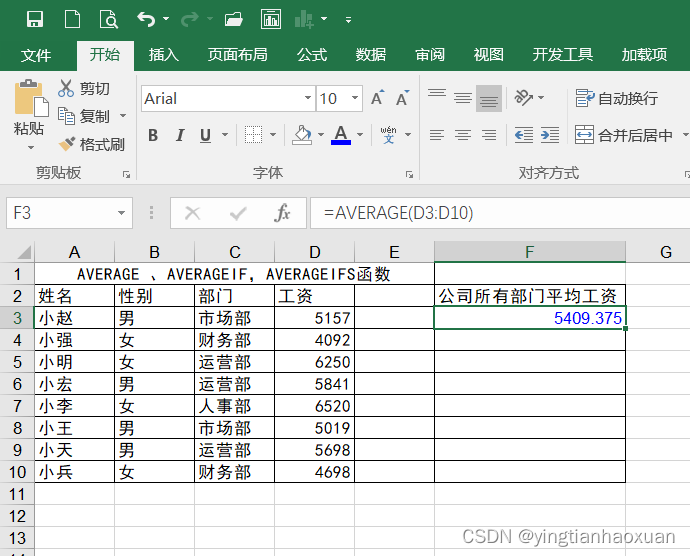This screenshot has width=690, height=556.
Task: Switch to the 页面布局 tab
Action: (x=238, y=55)
